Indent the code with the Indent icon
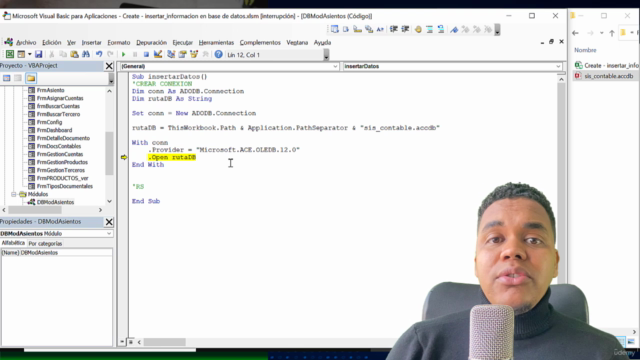The width and height of the screenshot is (640, 360). 394,29
